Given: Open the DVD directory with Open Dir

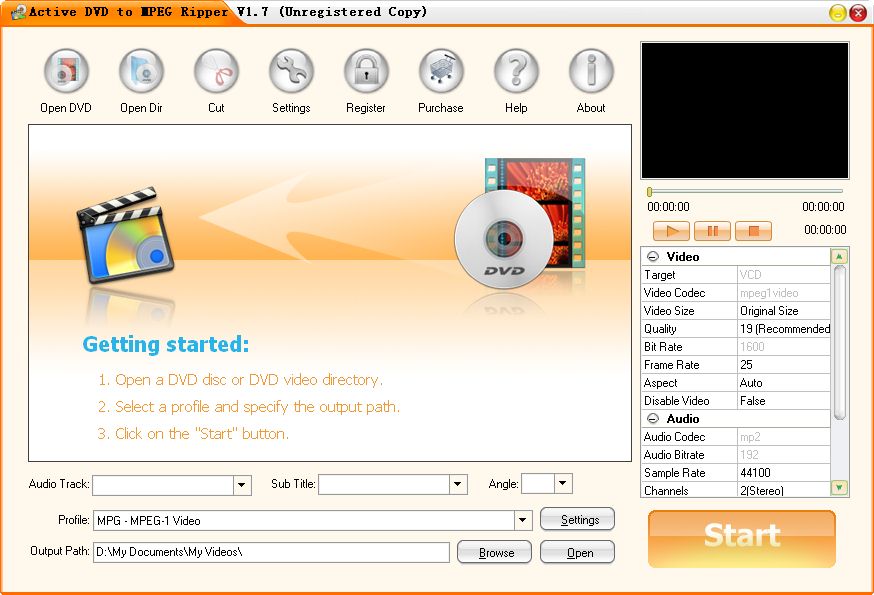Looking at the screenshot, I should click(141, 71).
